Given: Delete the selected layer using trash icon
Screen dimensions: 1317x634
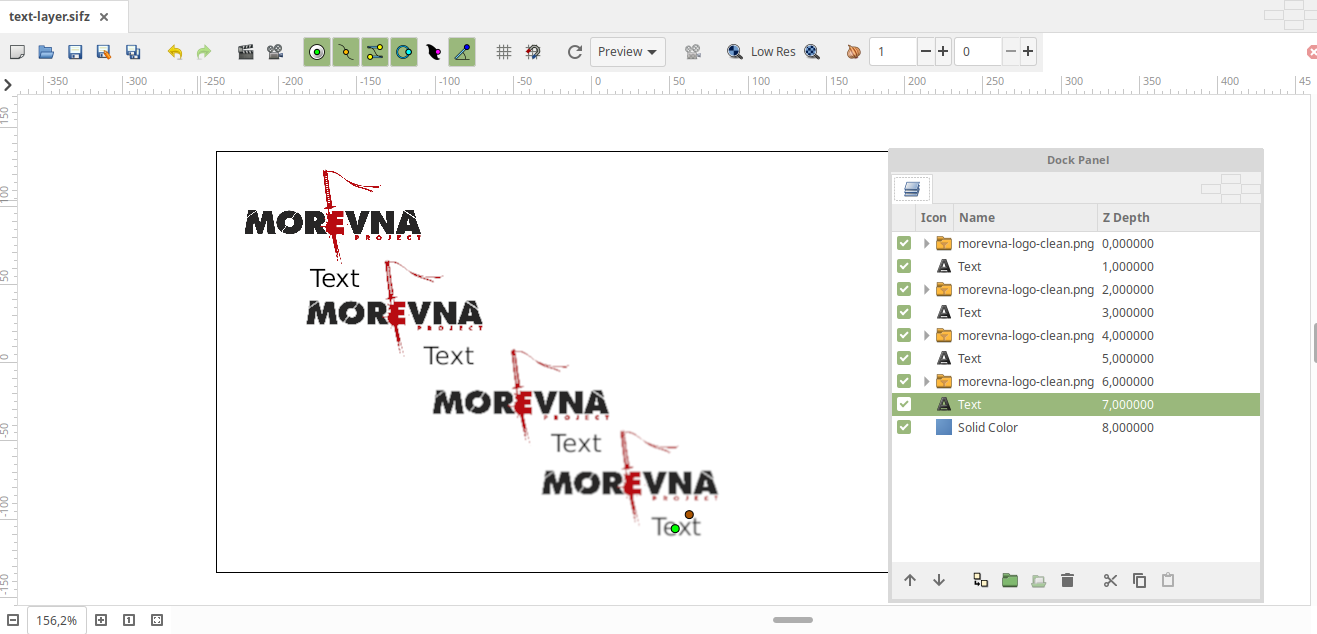Looking at the screenshot, I should pos(1067,580).
